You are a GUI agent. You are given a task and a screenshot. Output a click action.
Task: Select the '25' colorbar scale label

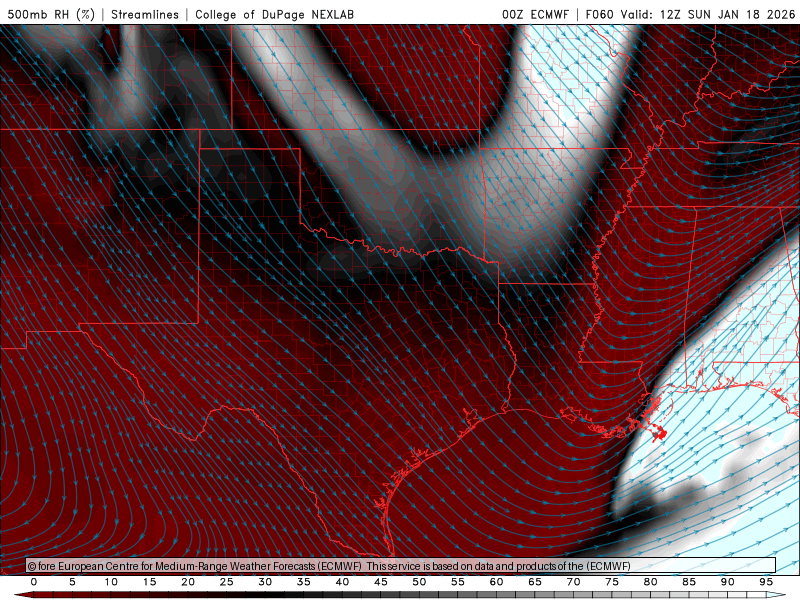(227, 582)
